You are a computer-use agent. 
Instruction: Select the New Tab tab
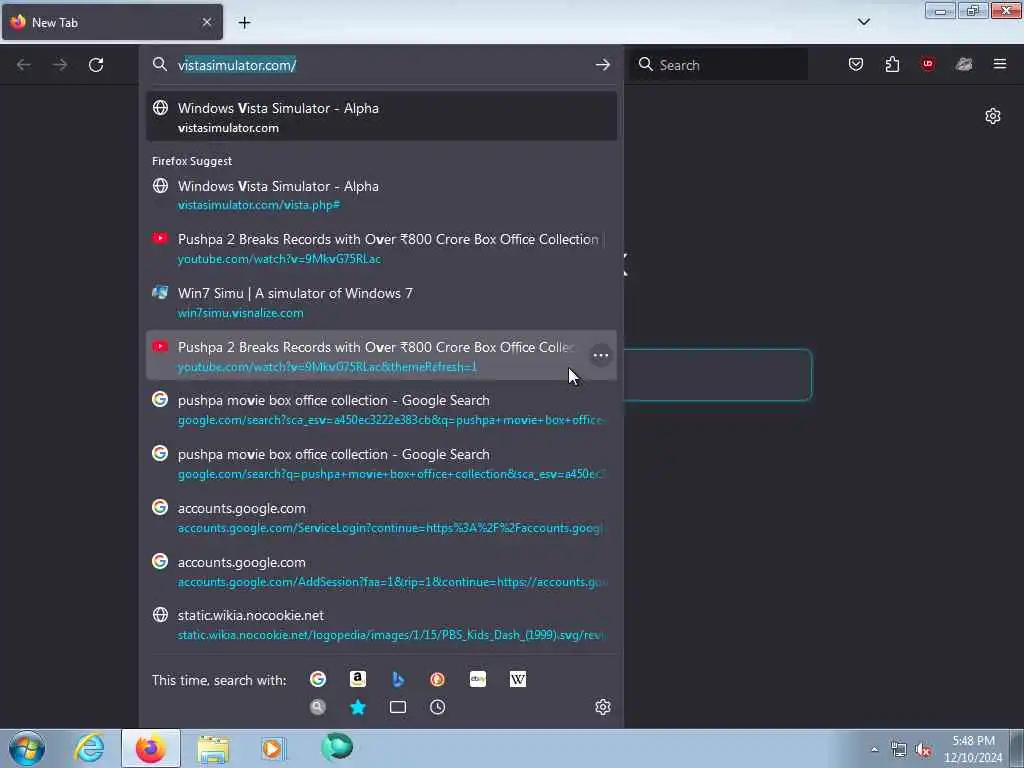point(112,22)
